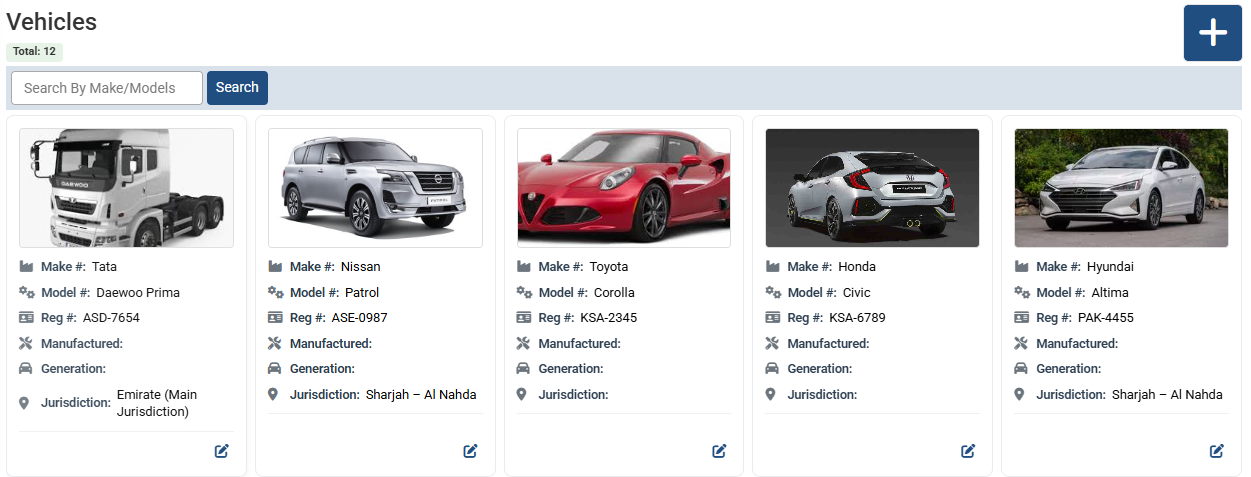Screen dimensions: 1251x477
Task: Select registration number ASD-7654
Action: click(x=111, y=318)
